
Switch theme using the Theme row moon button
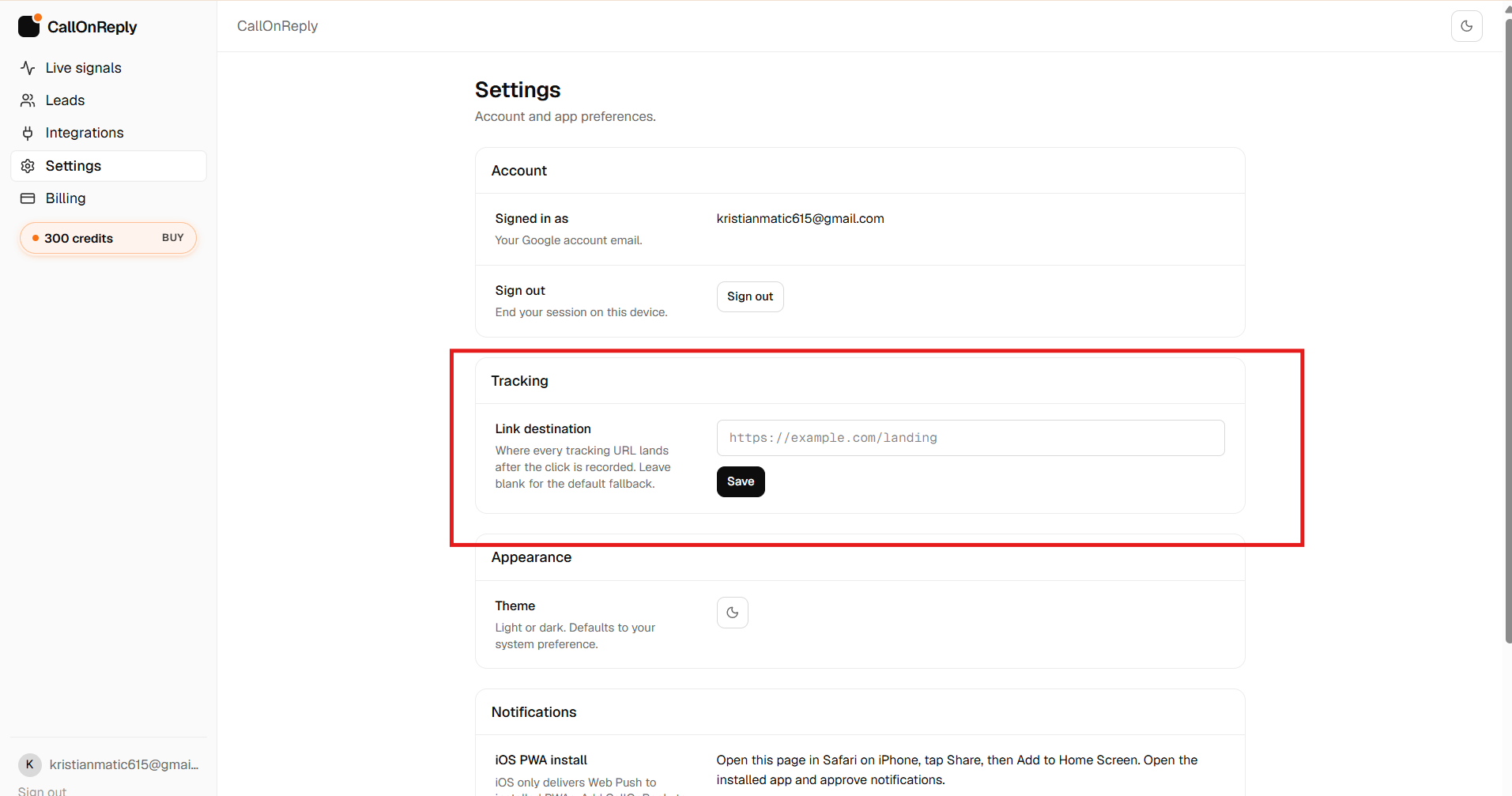tap(733, 613)
